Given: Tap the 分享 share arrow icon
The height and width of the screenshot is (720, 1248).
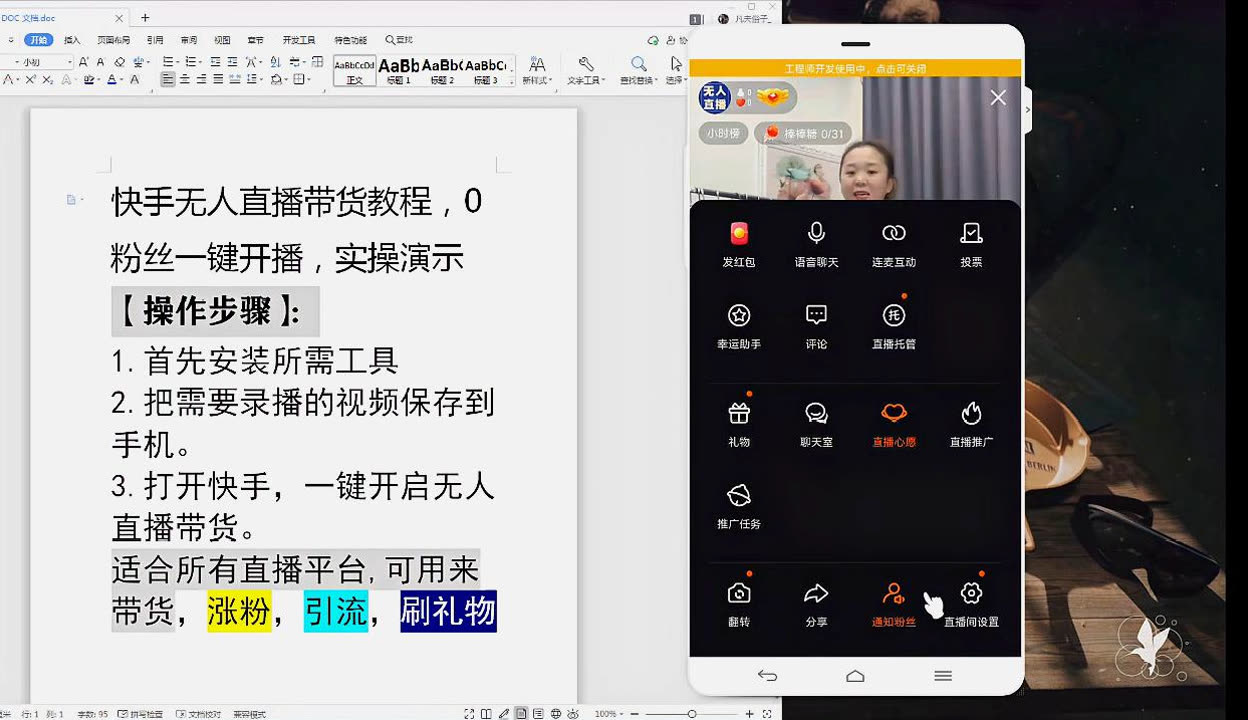Looking at the screenshot, I should point(816,593).
